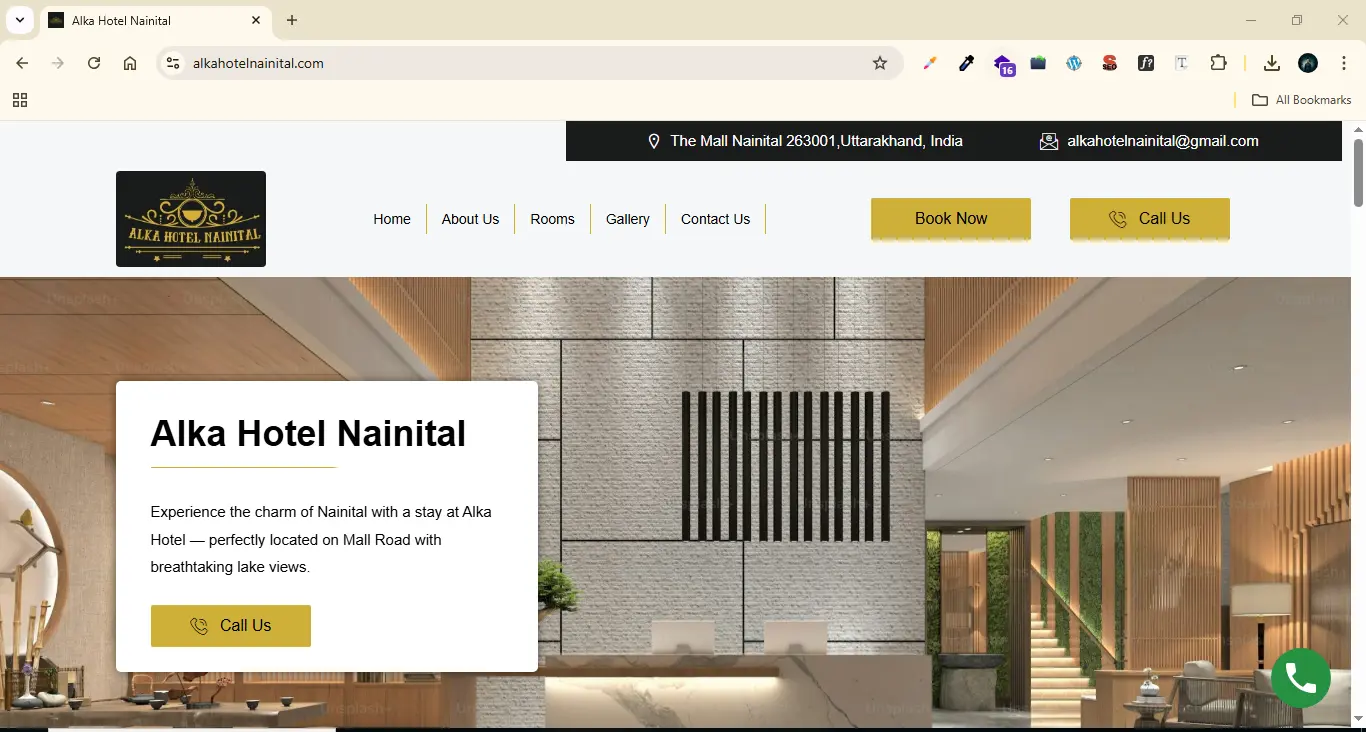Image resolution: width=1366 pixels, height=732 pixels.
Task: Open the tab search dropdown arrow
Action: tap(19, 20)
